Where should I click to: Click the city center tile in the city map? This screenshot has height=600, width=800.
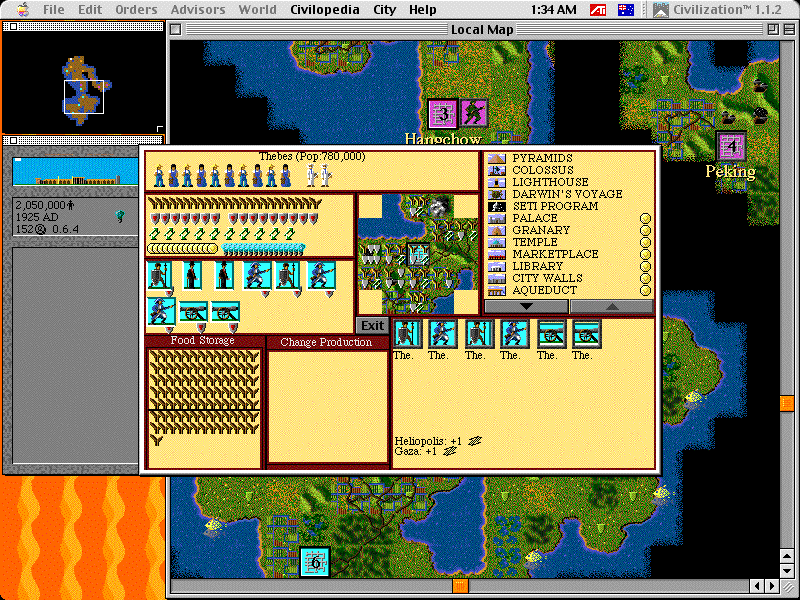[419, 254]
